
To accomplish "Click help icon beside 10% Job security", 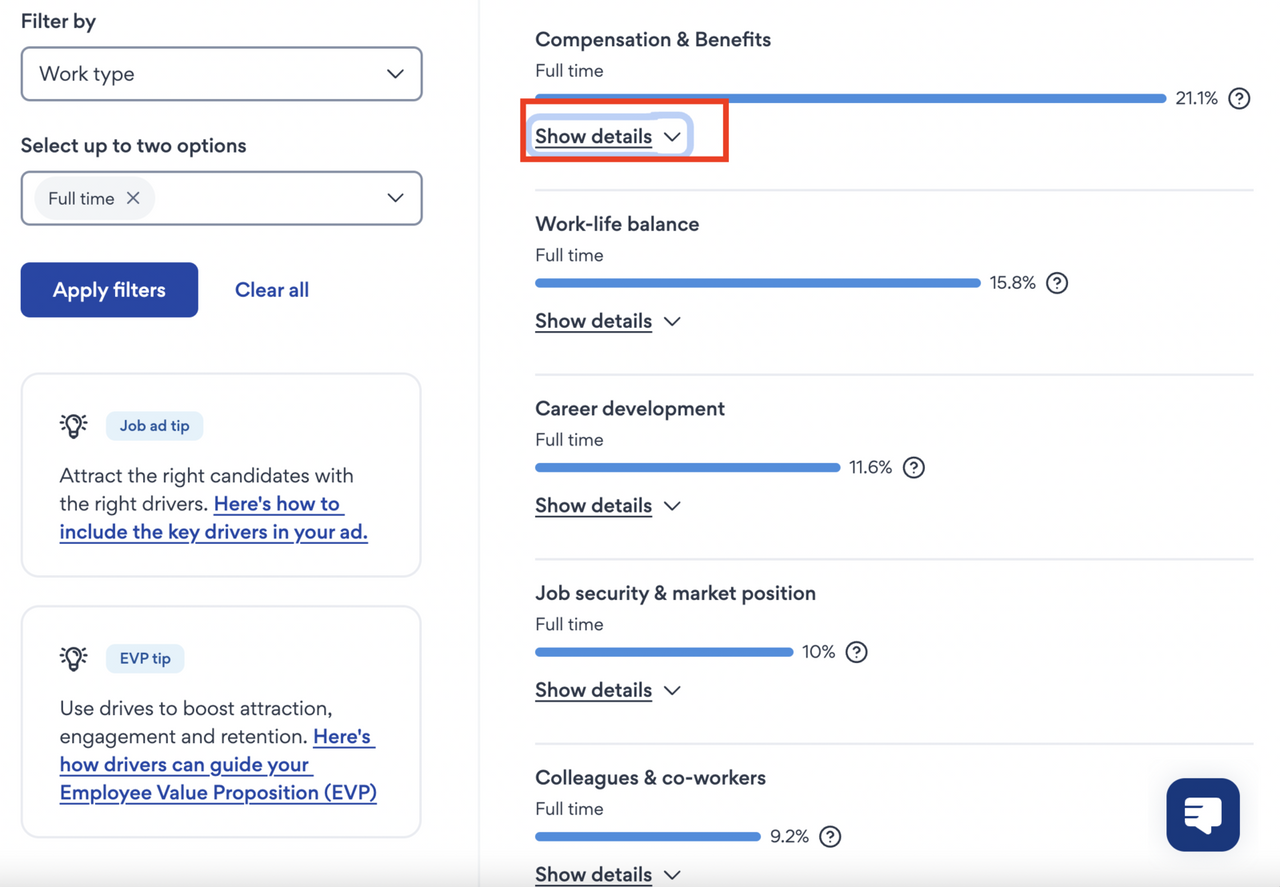I will pyautogui.click(x=856, y=652).
